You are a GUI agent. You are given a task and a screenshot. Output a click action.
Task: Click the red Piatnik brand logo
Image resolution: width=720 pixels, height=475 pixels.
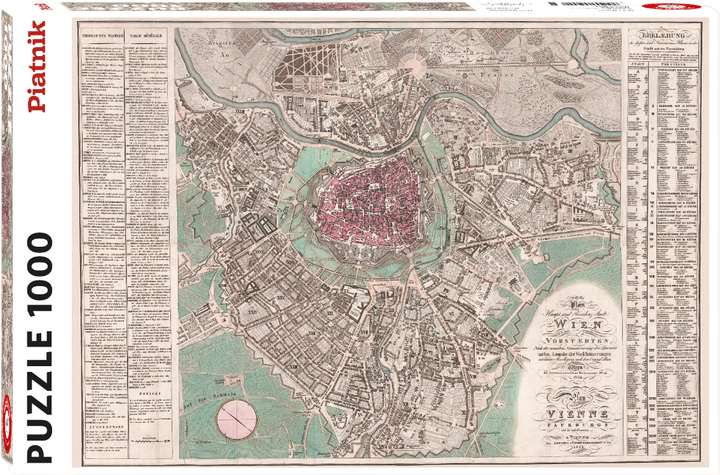[38, 67]
